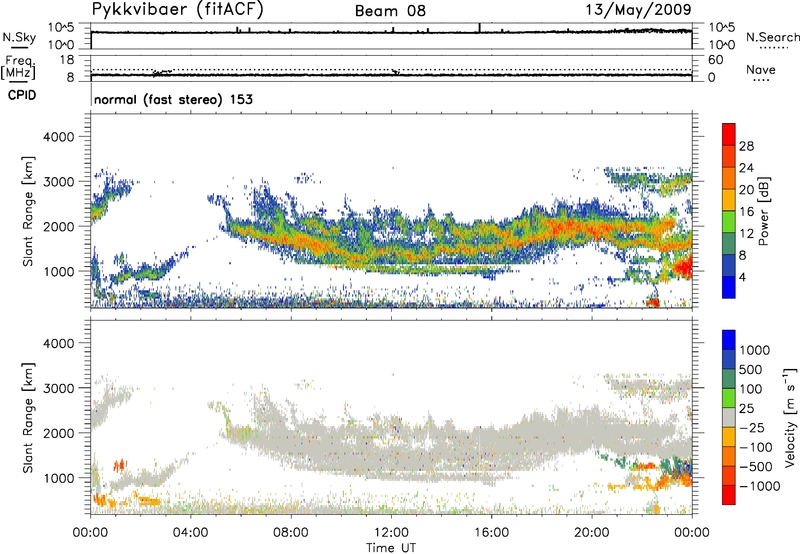Viewport: 800px width, 554px height.
Task: Click Power color bar segment between 4 and 8
Action: point(729,265)
